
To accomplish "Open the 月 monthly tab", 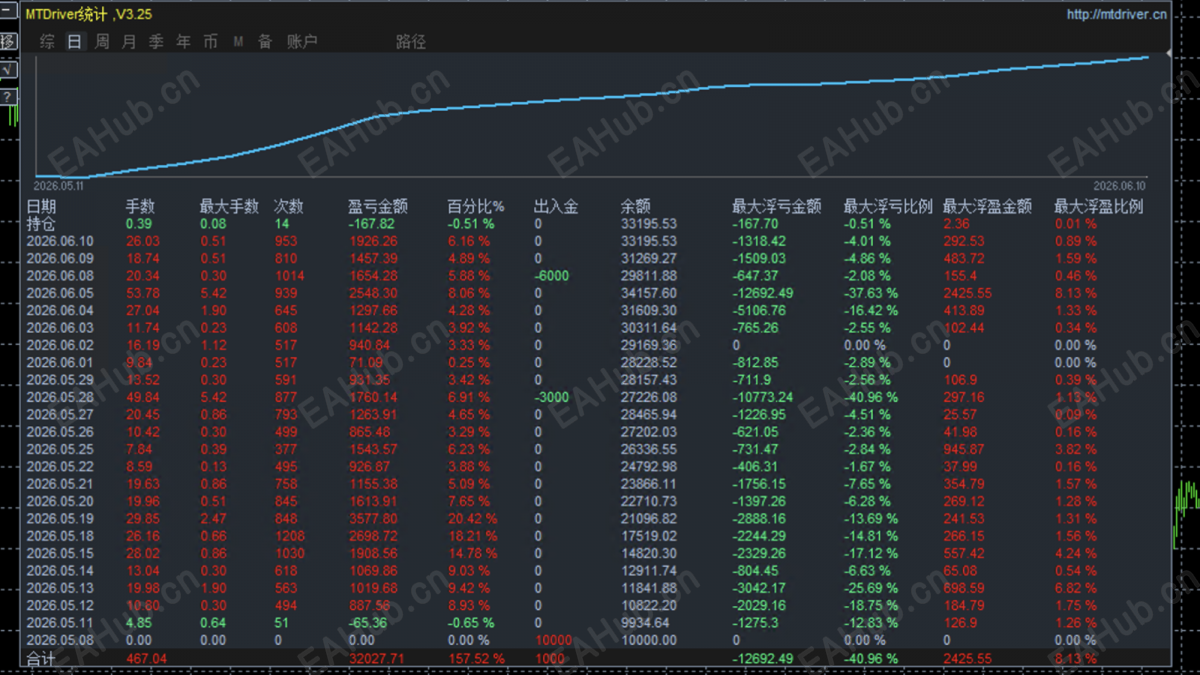I will click(x=129, y=41).
